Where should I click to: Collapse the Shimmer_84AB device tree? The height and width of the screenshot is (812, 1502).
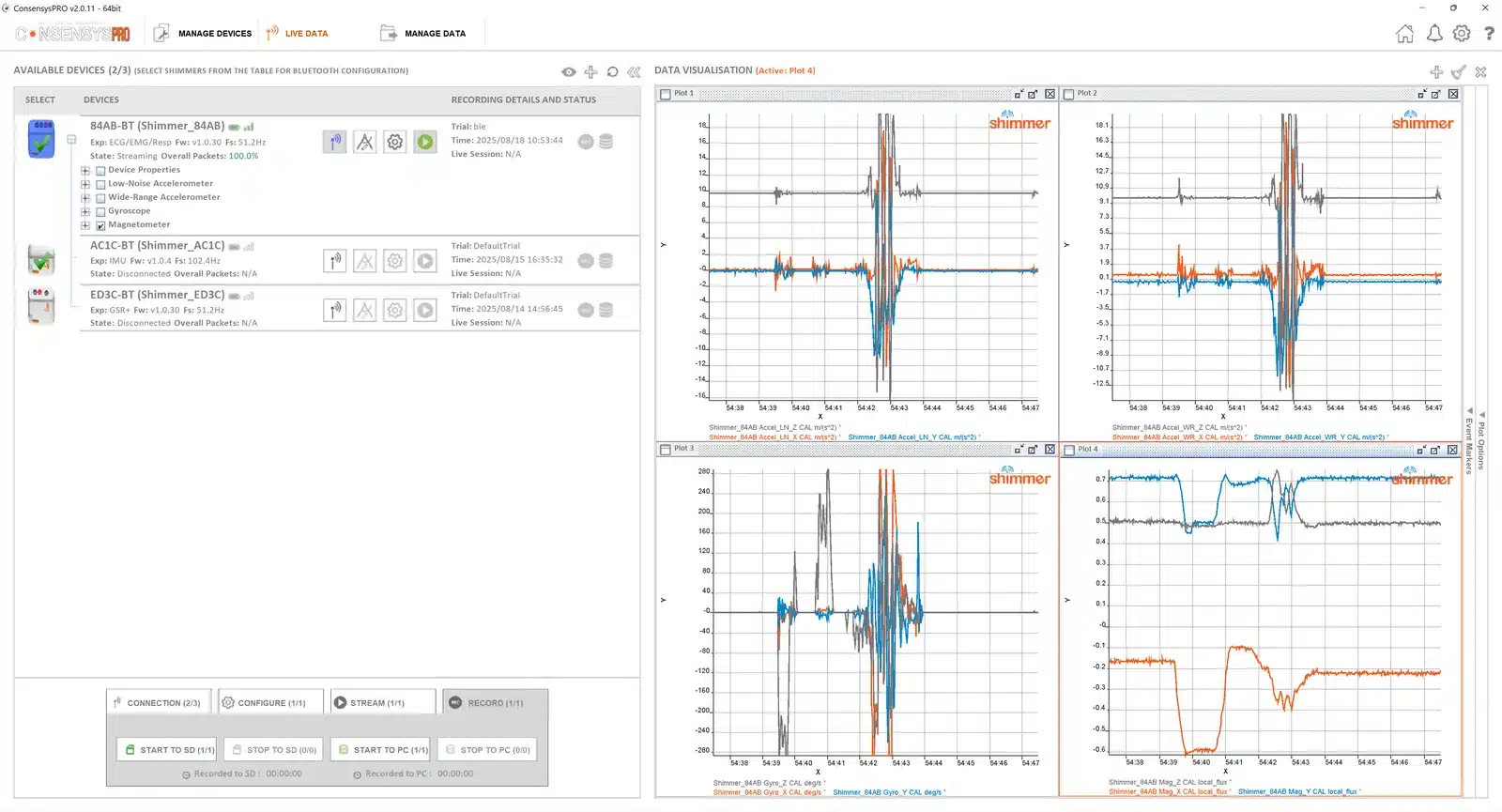[x=71, y=140]
